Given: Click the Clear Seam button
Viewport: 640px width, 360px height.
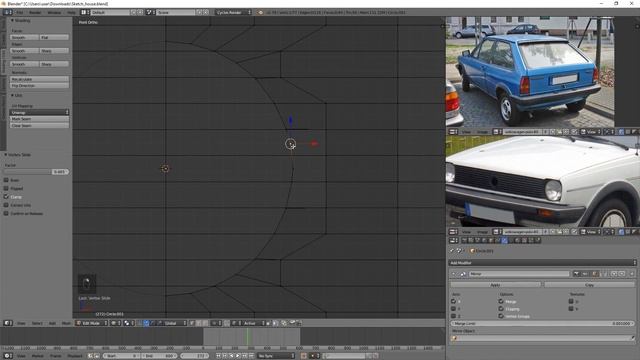Looking at the screenshot, I should tap(40, 125).
